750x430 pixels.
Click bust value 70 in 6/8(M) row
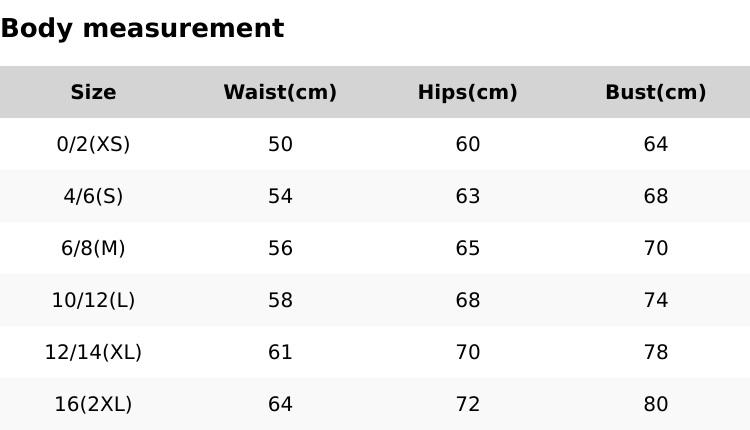[655, 249]
